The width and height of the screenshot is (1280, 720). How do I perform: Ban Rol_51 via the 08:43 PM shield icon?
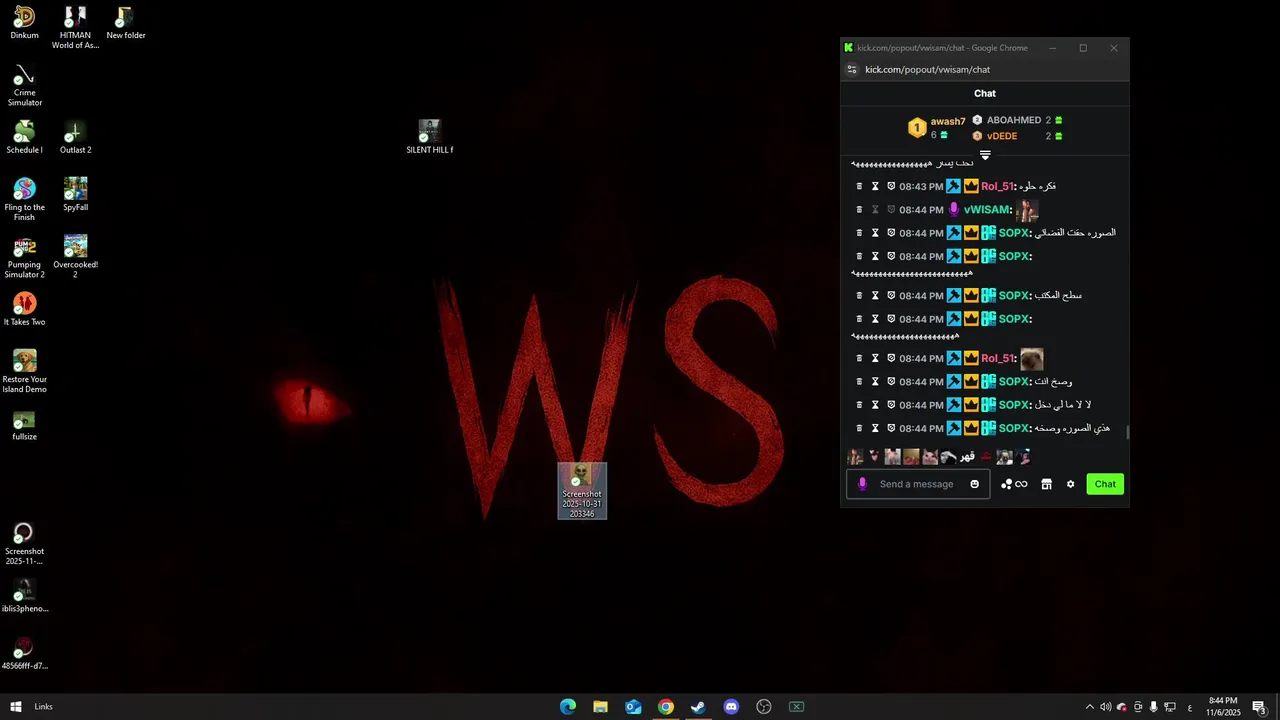pos(891,186)
